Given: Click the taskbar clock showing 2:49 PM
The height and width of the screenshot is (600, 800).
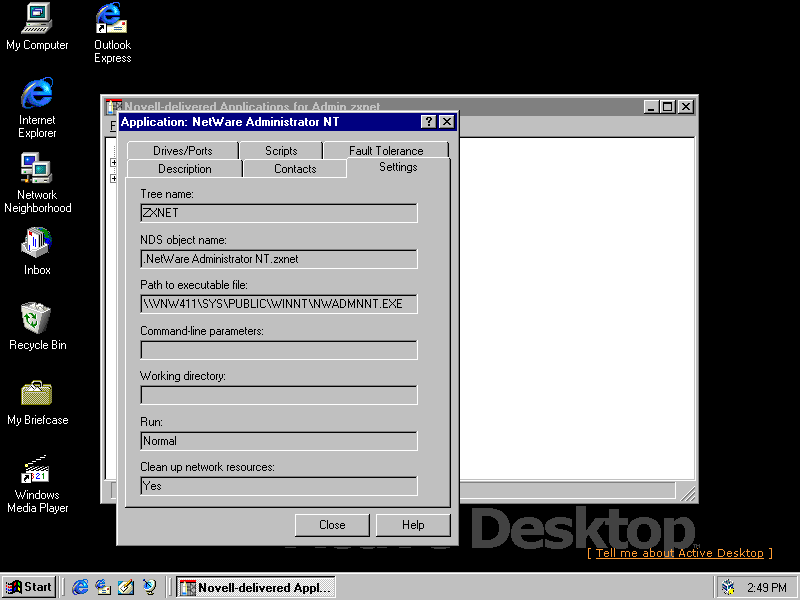Looking at the screenshot, I should [767, 588].
